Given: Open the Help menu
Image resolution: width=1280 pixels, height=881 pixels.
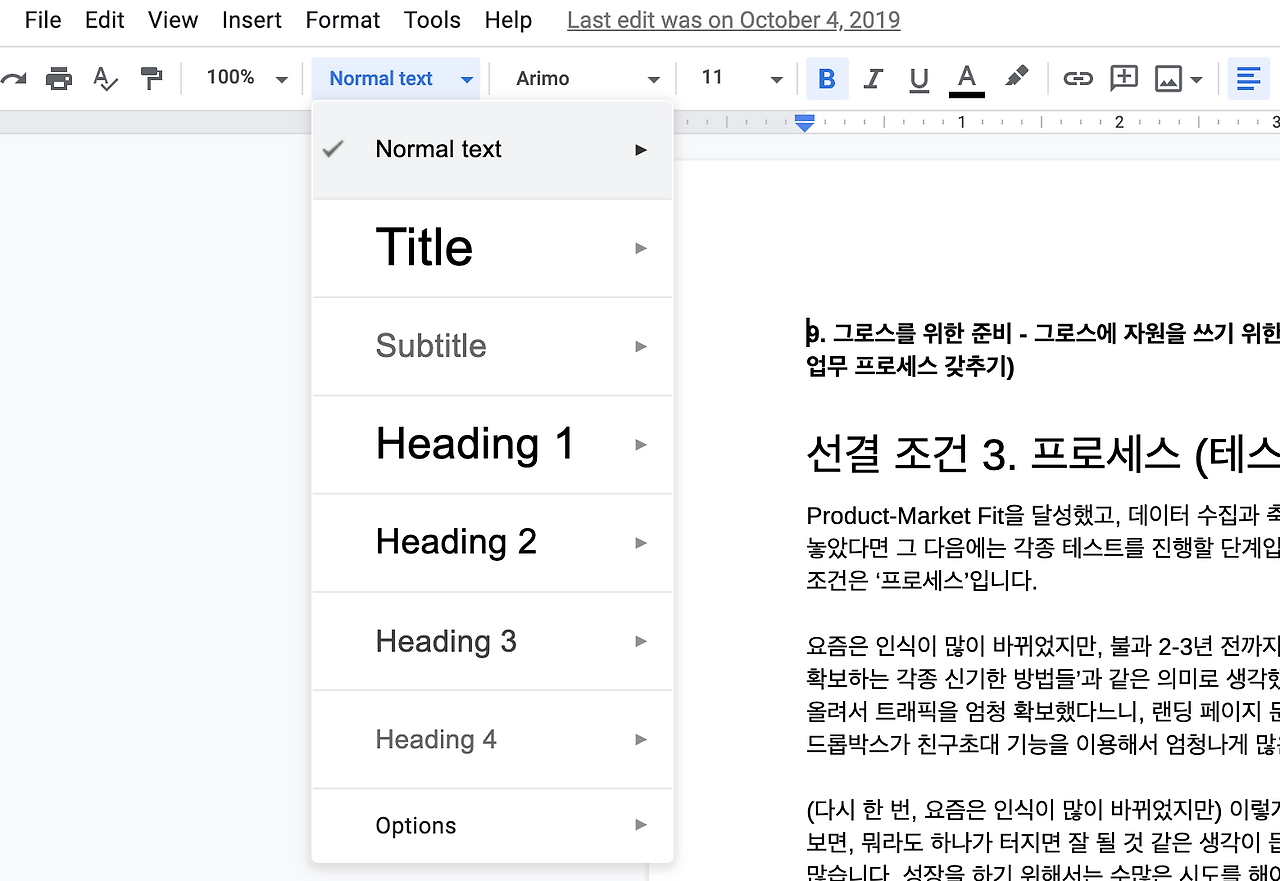Looking at the screenshot, I should (508, 20).
